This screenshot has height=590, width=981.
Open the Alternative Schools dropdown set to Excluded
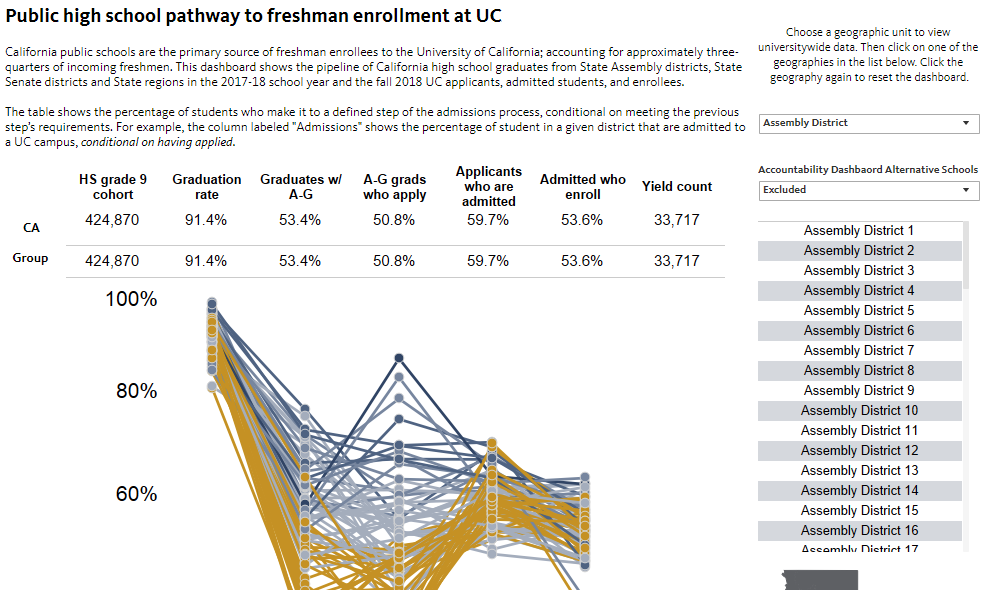pos(867,190)
